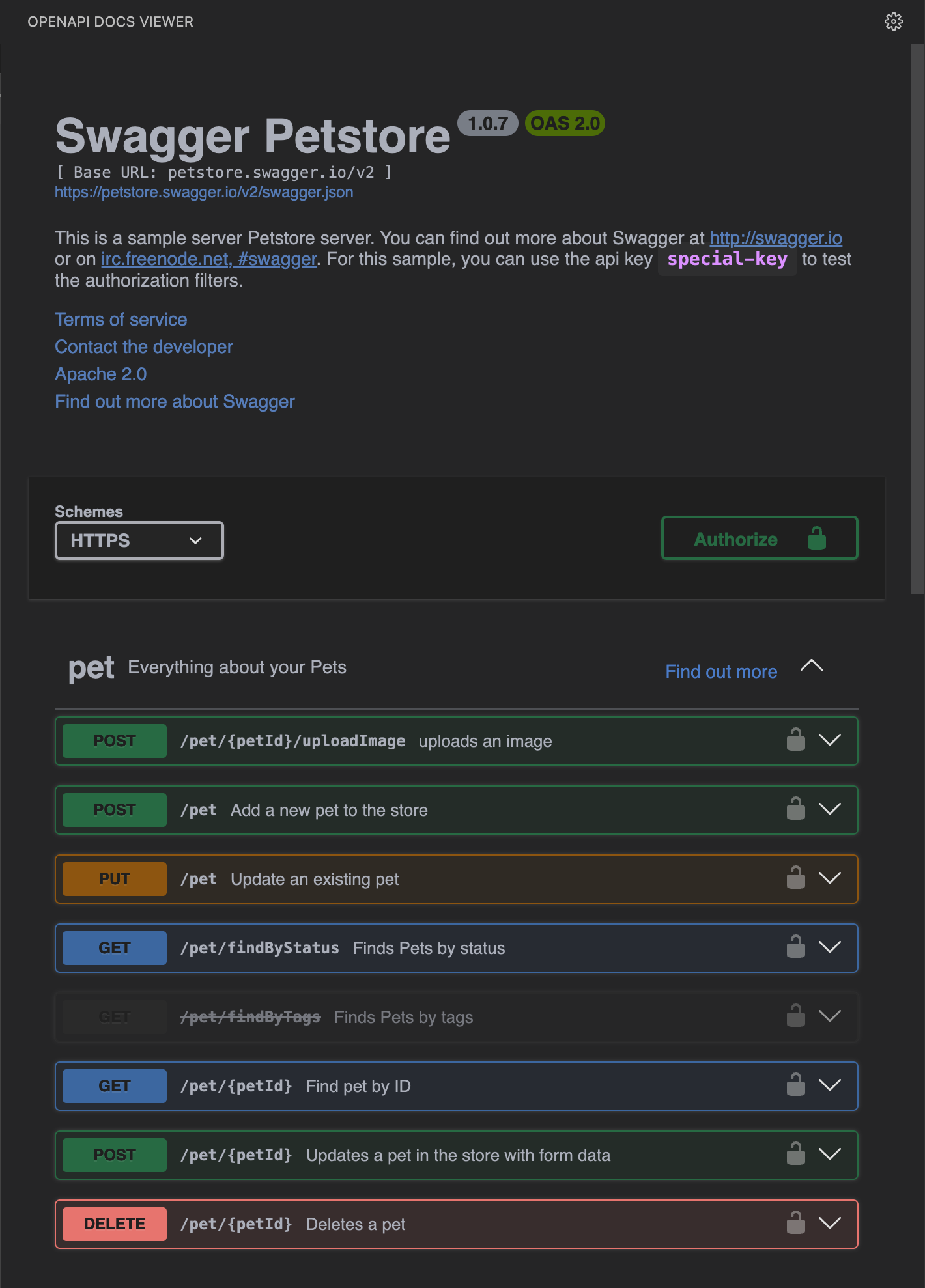The width and height of the screenshot is (925, 1288).
Task: Expand the Deletes a pet chevron
Action: tap(830, 1224)
